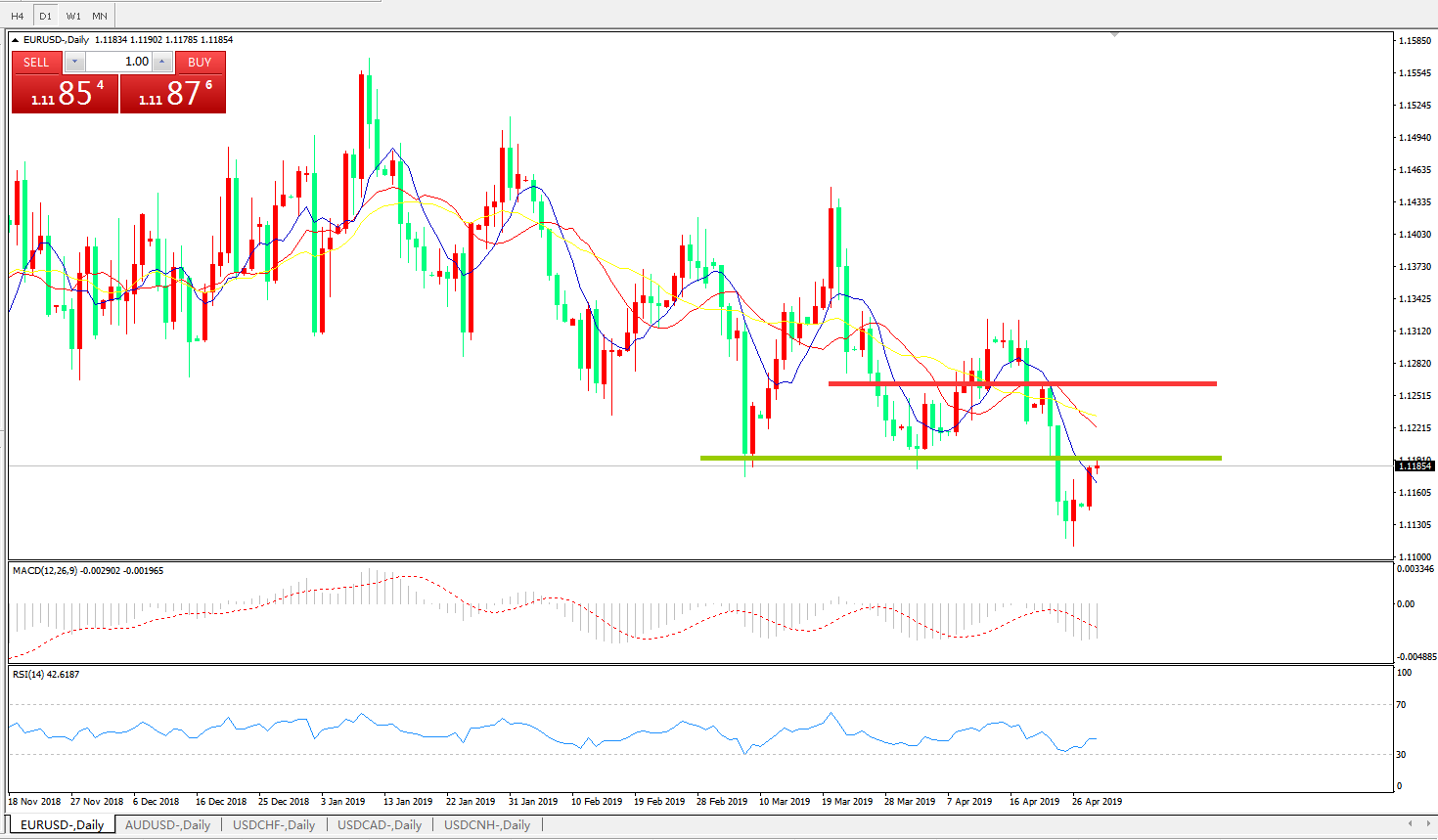The width and height of the screenshot is (1438, 840).
Task: Switch to the H4 timeframe
Action: click(18, 16)
